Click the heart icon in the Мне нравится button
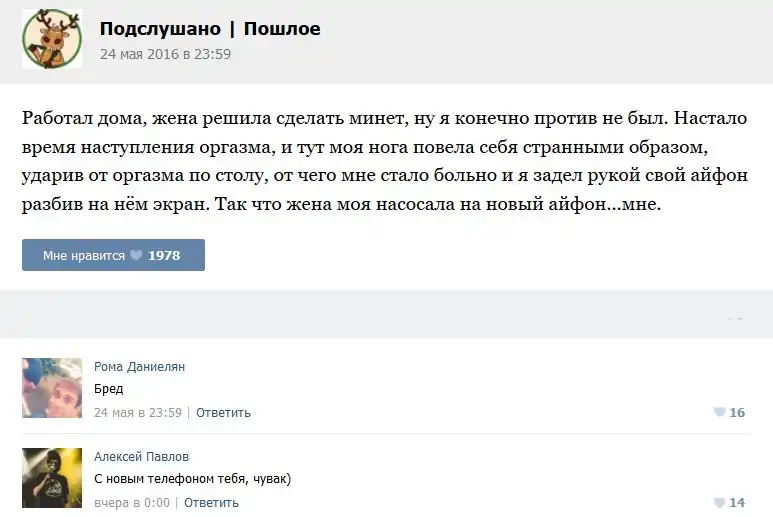 136,256
